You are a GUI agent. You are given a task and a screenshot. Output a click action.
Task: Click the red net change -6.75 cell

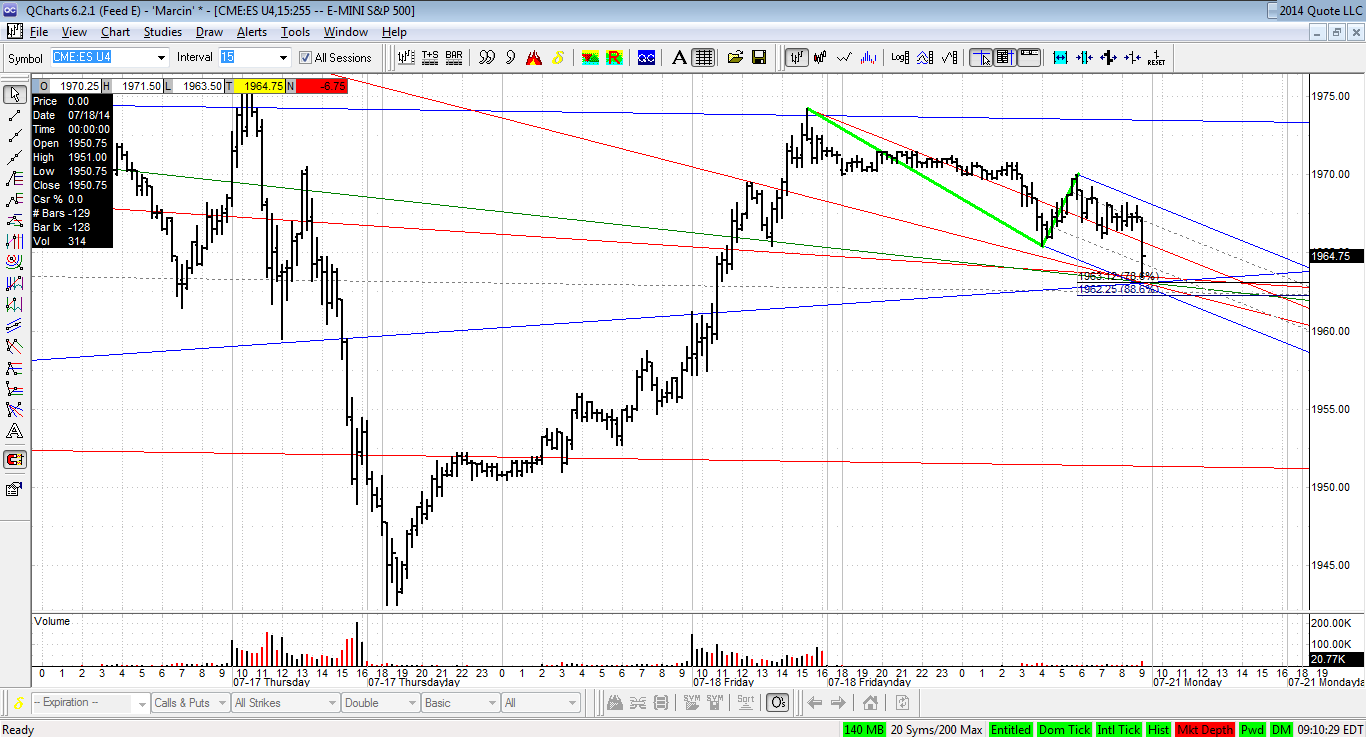pos(322,86)
